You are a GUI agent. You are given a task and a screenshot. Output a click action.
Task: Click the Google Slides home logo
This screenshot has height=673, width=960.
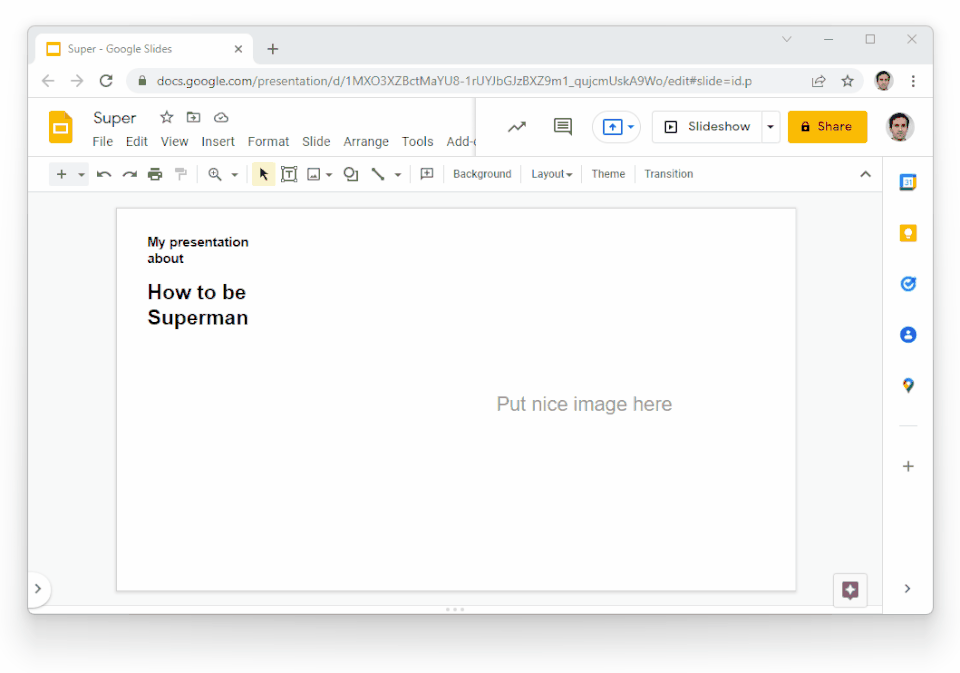[61, 127]
